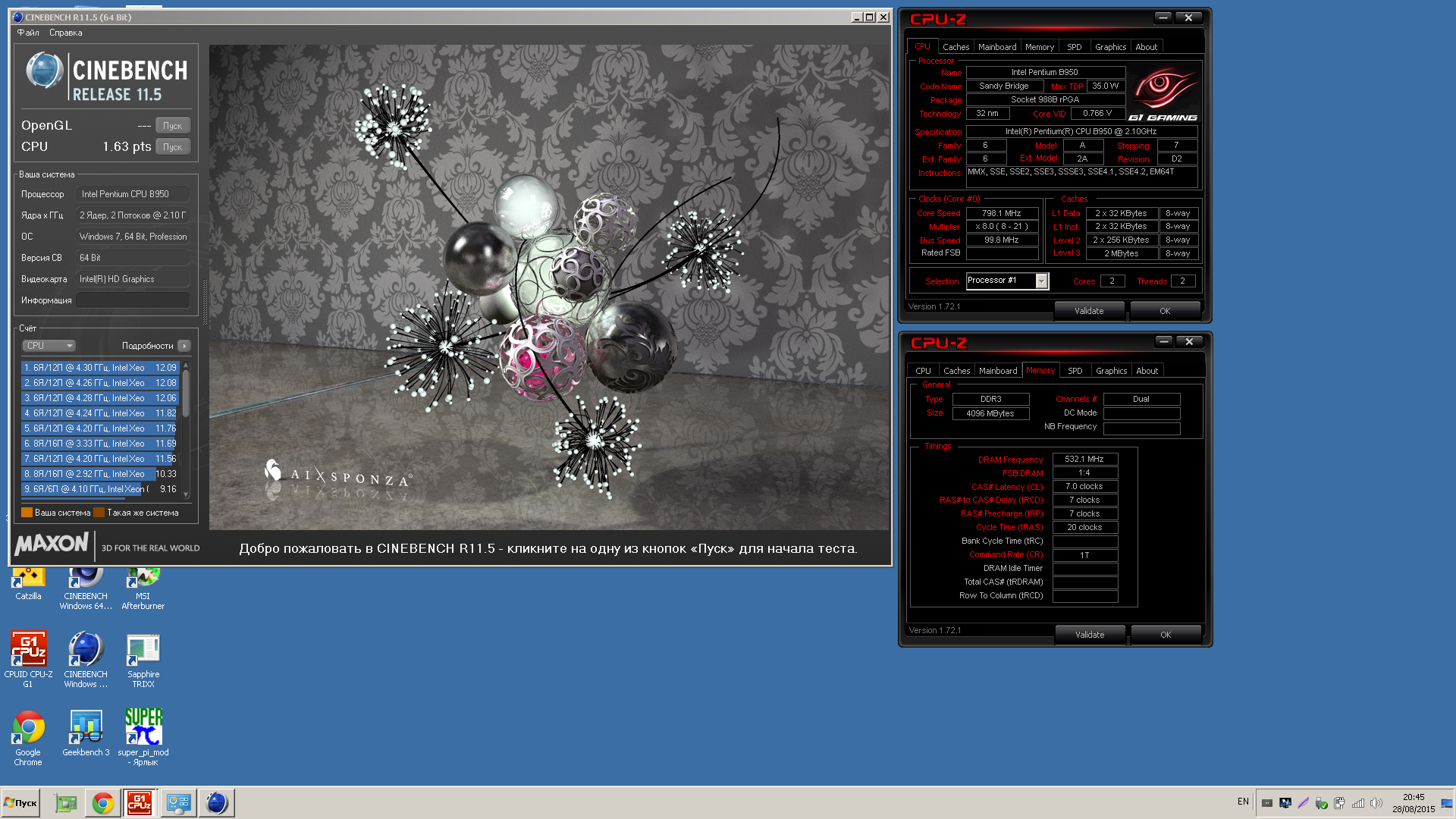Switch to About tab in lower CPU-Z
The height and width of the screenshot is (819, 1456).
pos(1147,371)
